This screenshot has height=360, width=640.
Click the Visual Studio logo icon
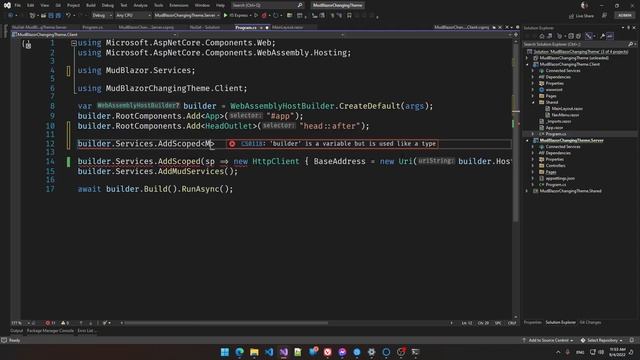7,5
